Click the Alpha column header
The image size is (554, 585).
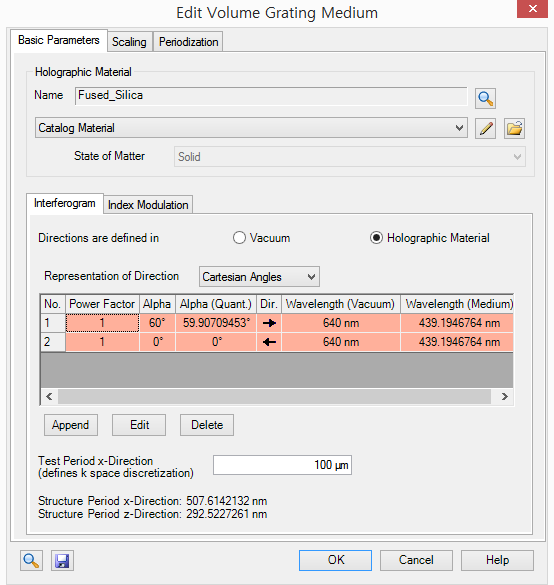click(157, 304)
